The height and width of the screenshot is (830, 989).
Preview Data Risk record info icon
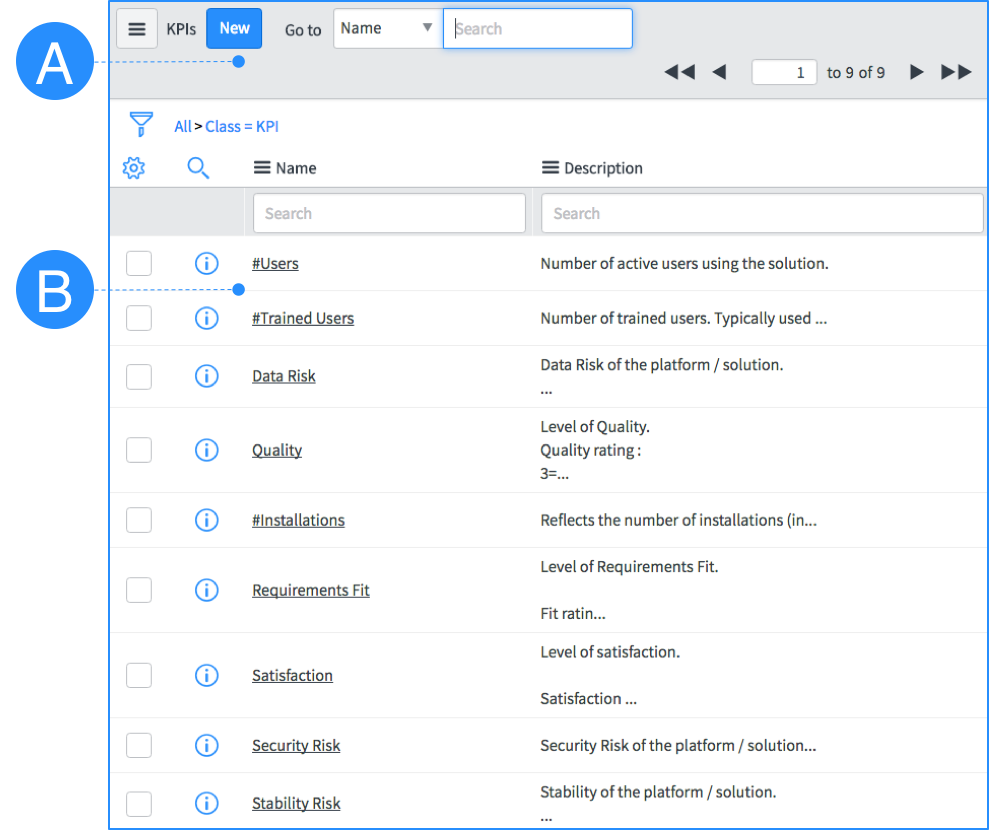pos(206,376)
